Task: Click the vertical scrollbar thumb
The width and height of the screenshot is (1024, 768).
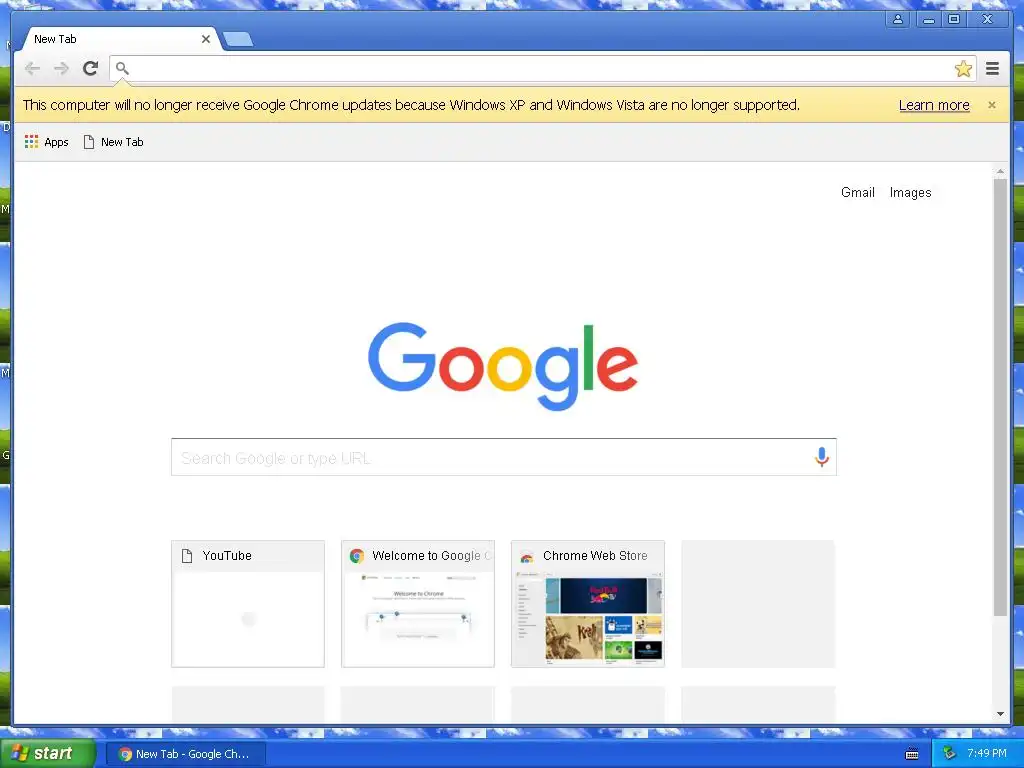Action: (1000, 397)
